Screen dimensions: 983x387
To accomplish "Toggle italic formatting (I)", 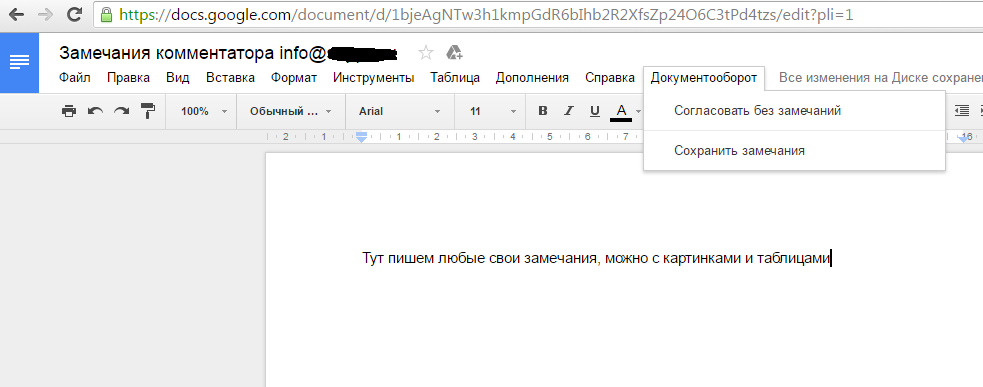I will coord(569,111).
